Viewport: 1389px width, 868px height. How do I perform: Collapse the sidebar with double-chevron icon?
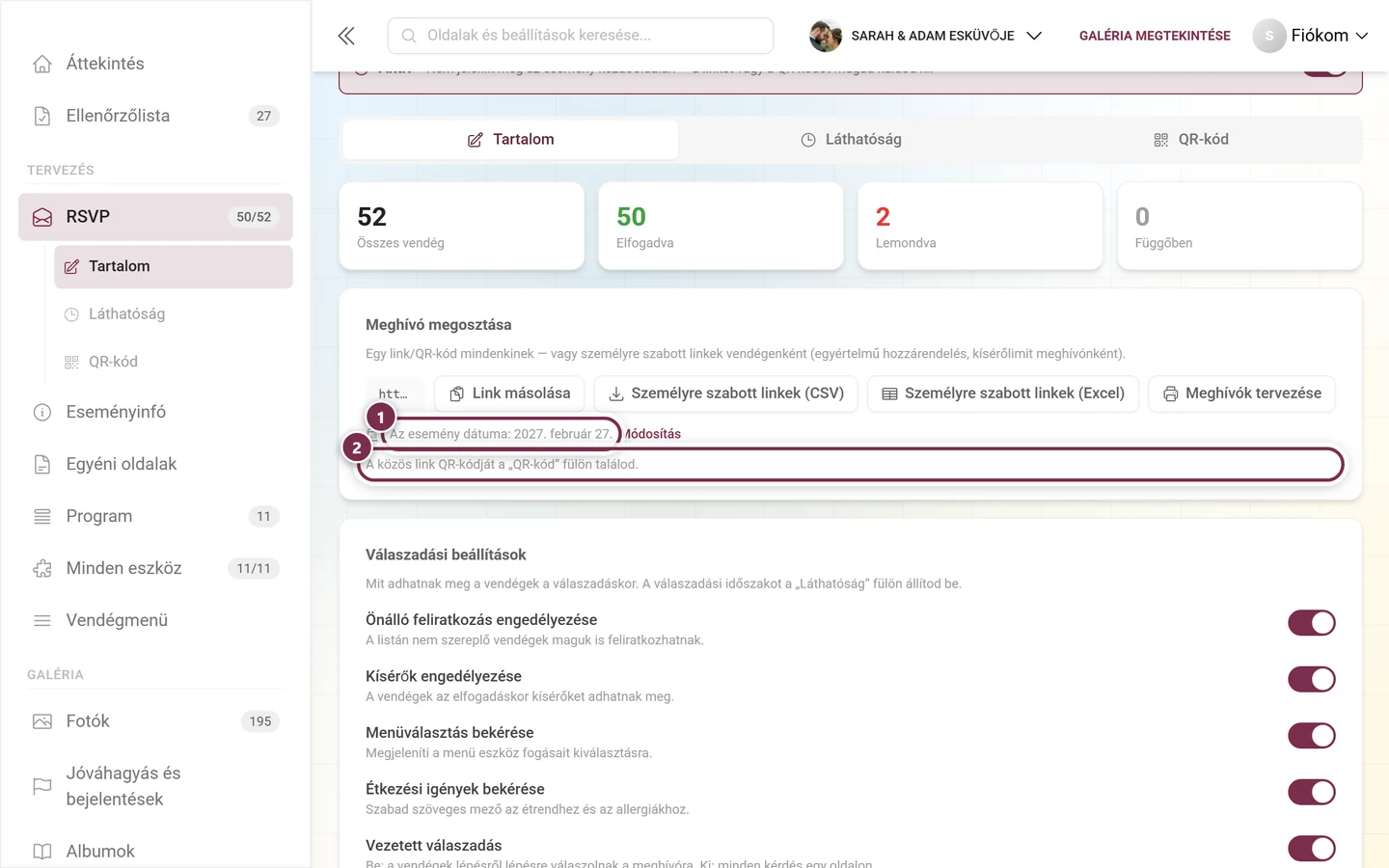(346, 36)
